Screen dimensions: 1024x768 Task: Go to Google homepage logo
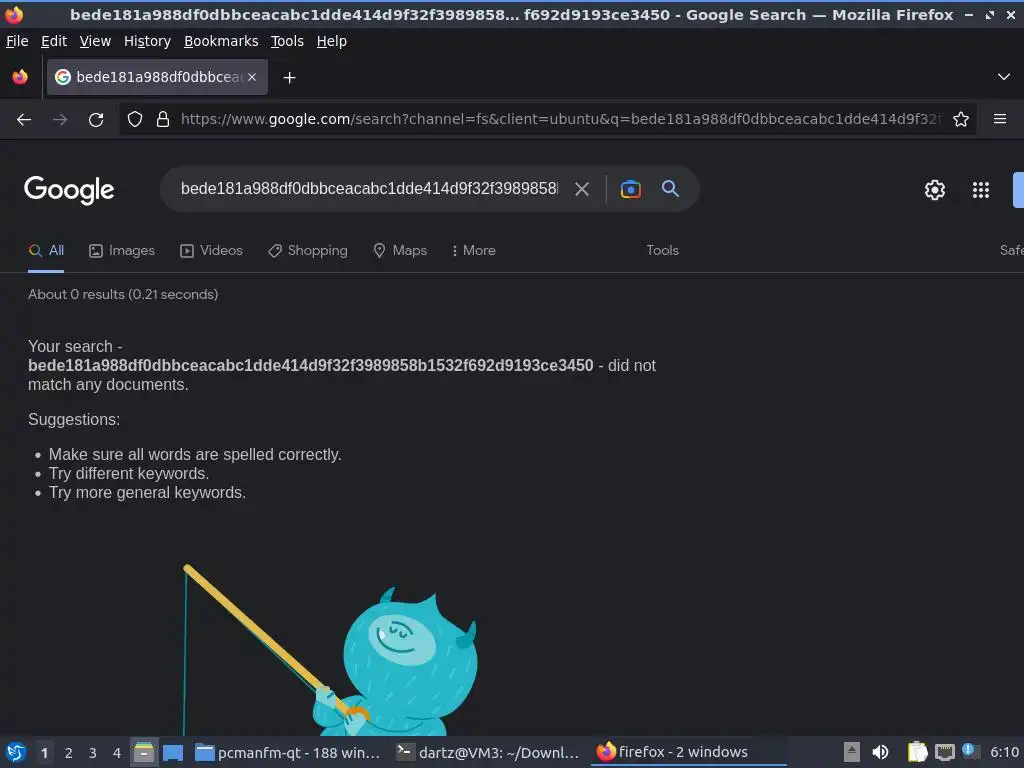coord(69,190)
